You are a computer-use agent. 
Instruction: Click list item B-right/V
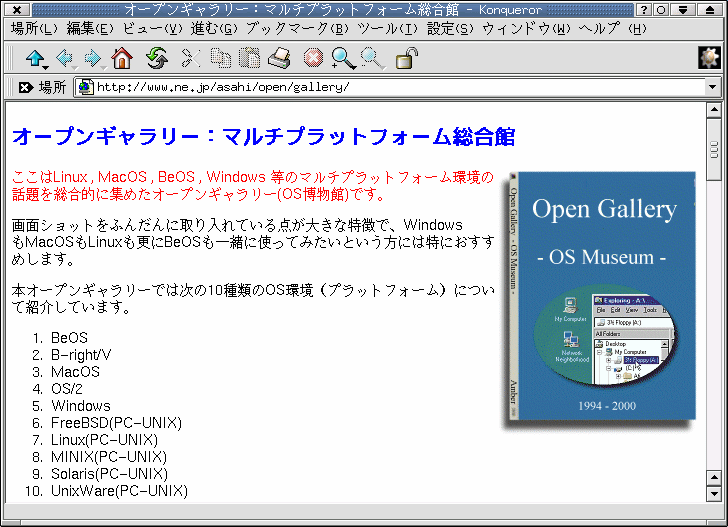click(81, 355)
